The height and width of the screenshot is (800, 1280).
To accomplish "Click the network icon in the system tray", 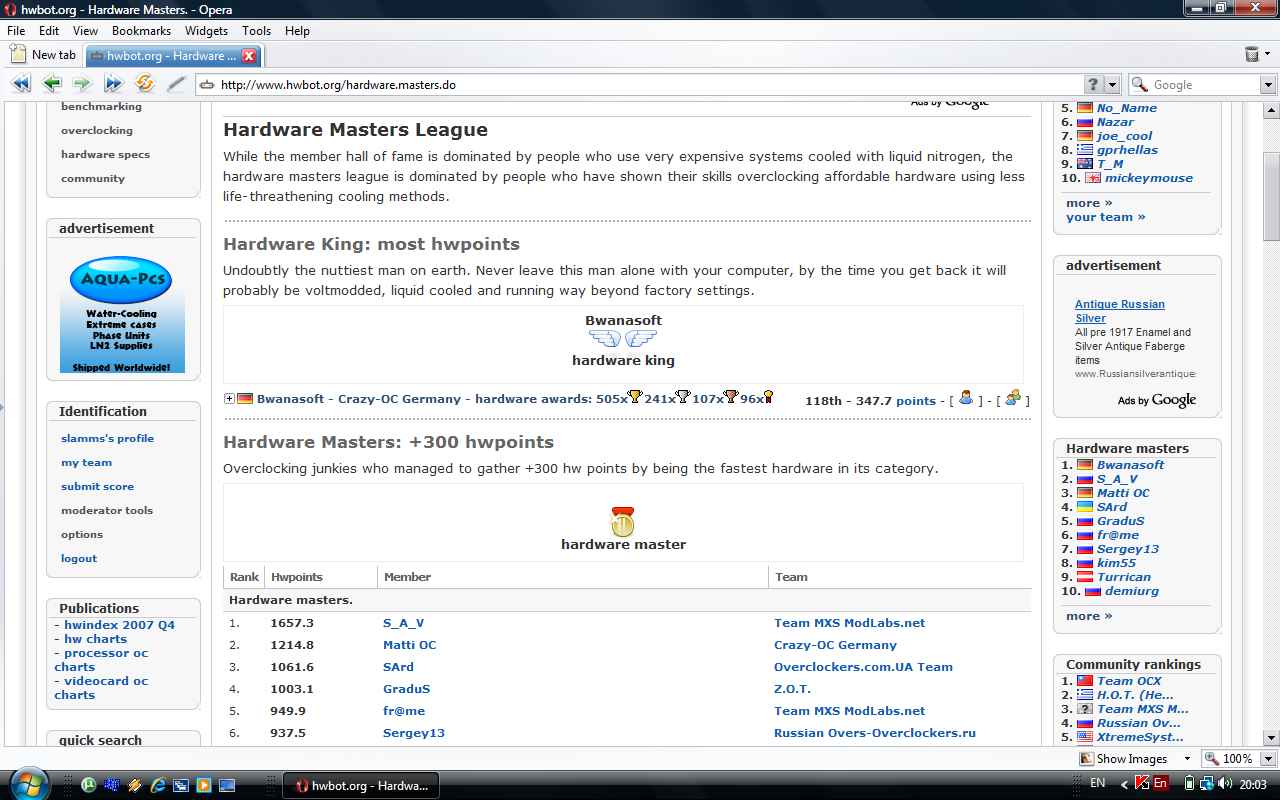I will click(x=1208, y=784).
